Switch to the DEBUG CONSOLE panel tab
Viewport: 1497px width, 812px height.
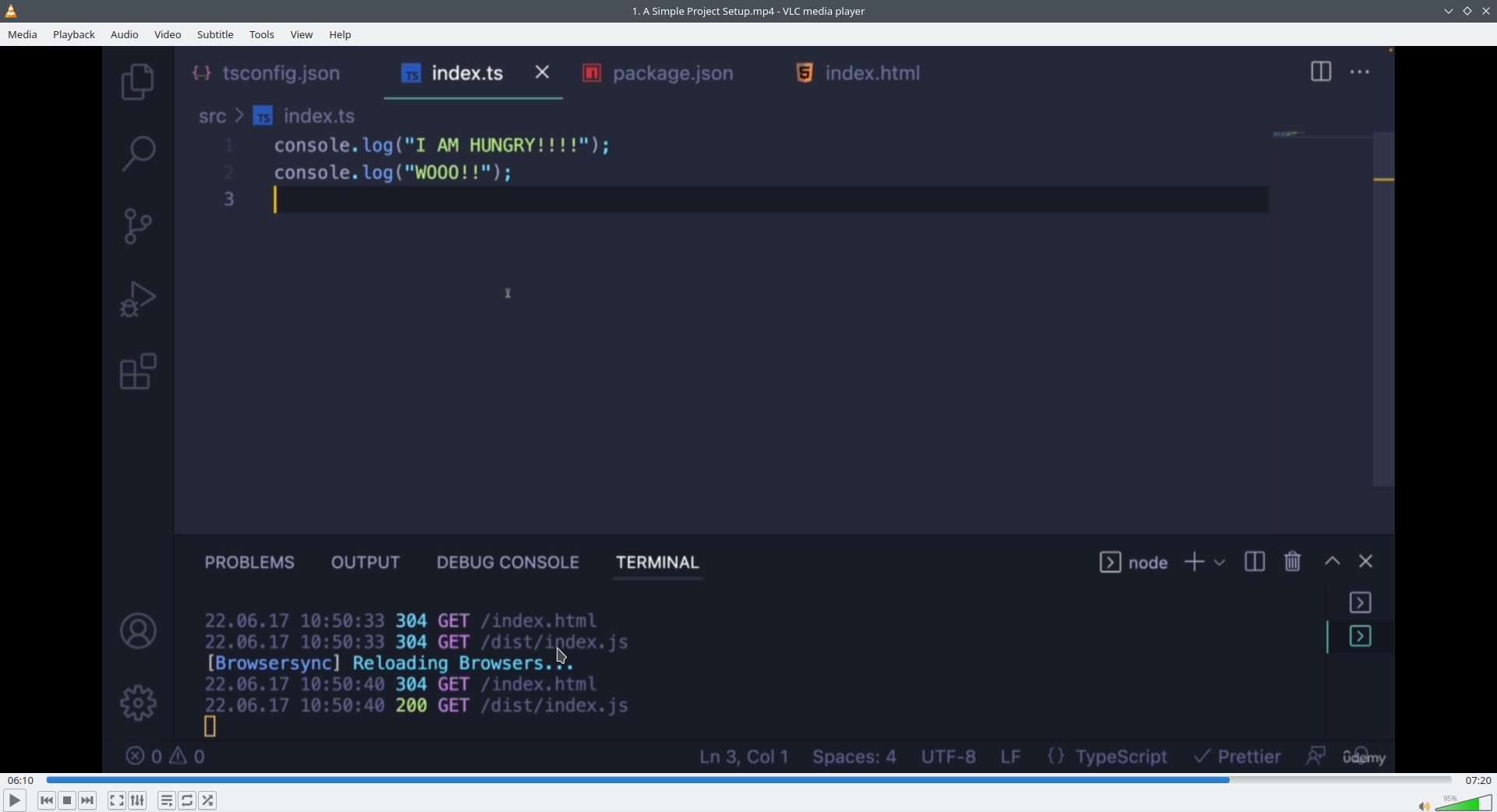(x=508, y=563)
